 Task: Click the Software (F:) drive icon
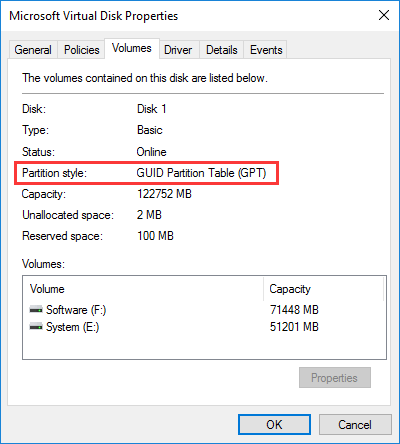(36, 310)
